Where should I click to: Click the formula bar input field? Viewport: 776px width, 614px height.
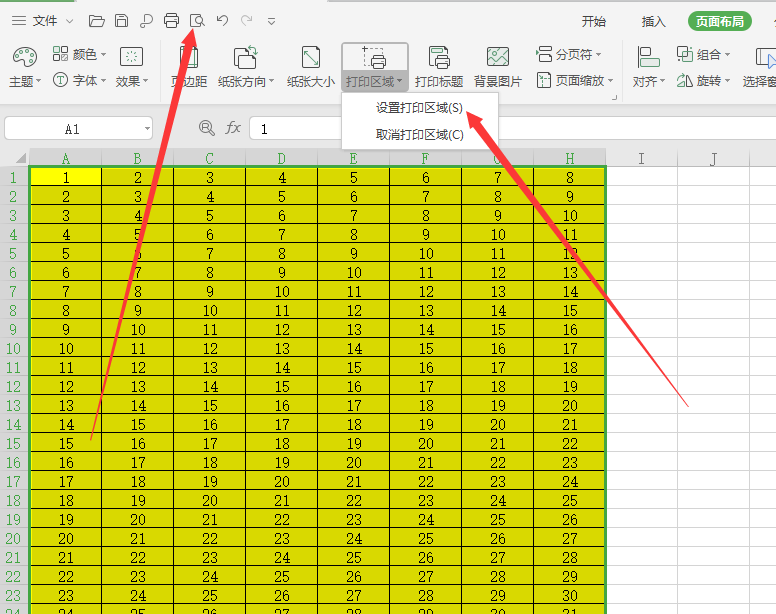513,129
